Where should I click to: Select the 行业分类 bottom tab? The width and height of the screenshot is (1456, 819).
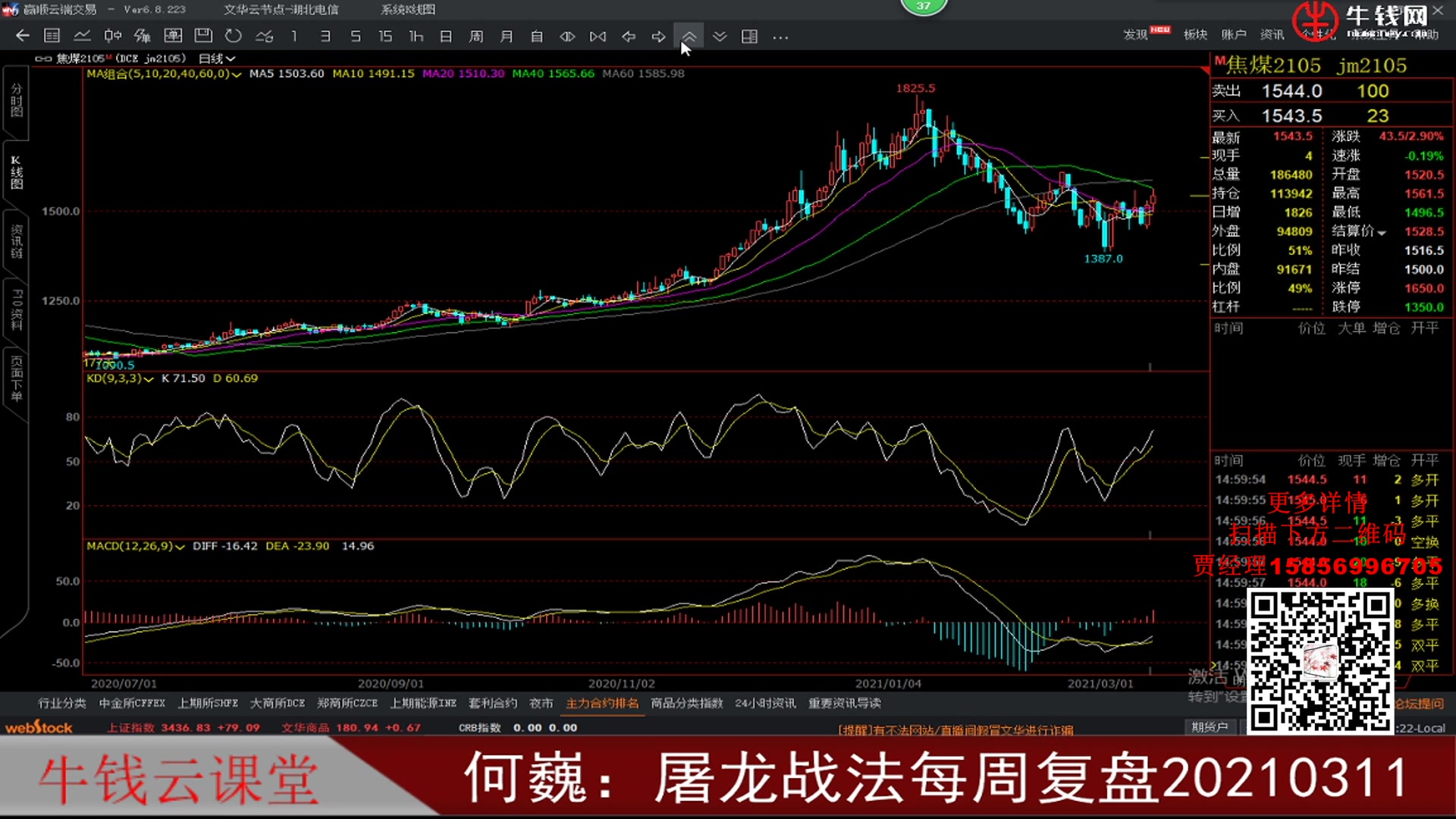(62, 703)
